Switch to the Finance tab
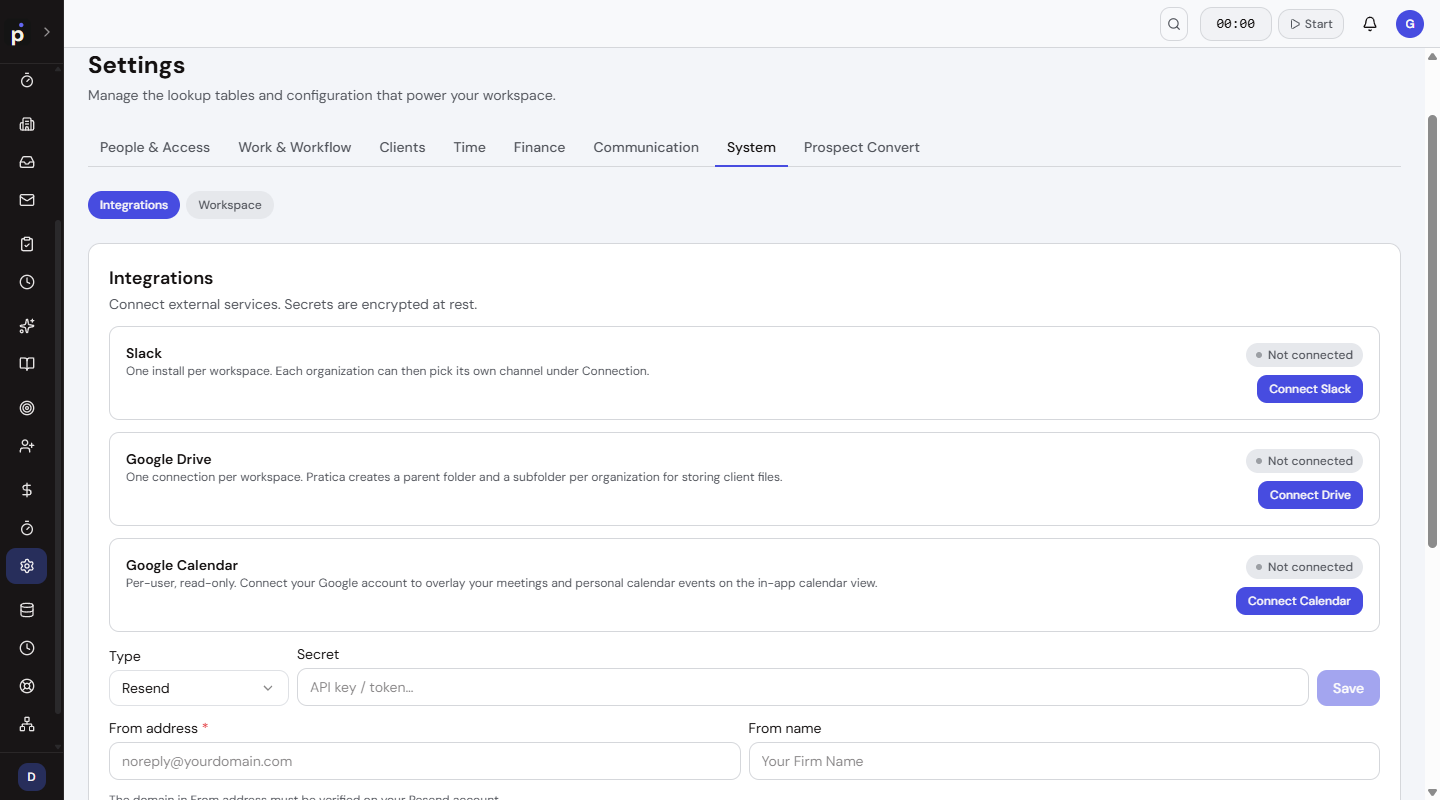 click(x=539, y=147)
